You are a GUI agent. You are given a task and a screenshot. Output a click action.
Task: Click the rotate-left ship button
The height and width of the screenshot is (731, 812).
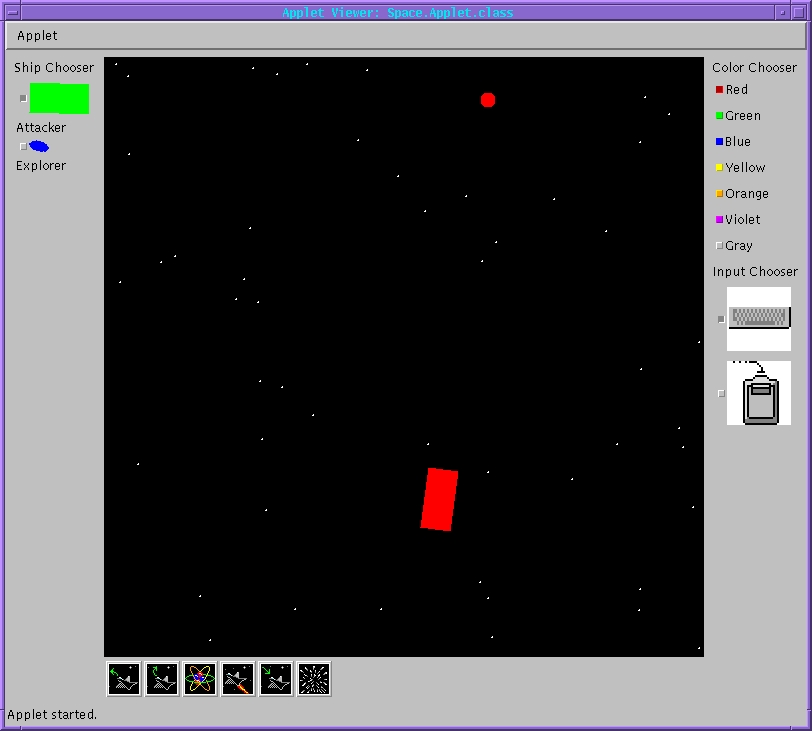pyautogui.click(x=124, y=679)
